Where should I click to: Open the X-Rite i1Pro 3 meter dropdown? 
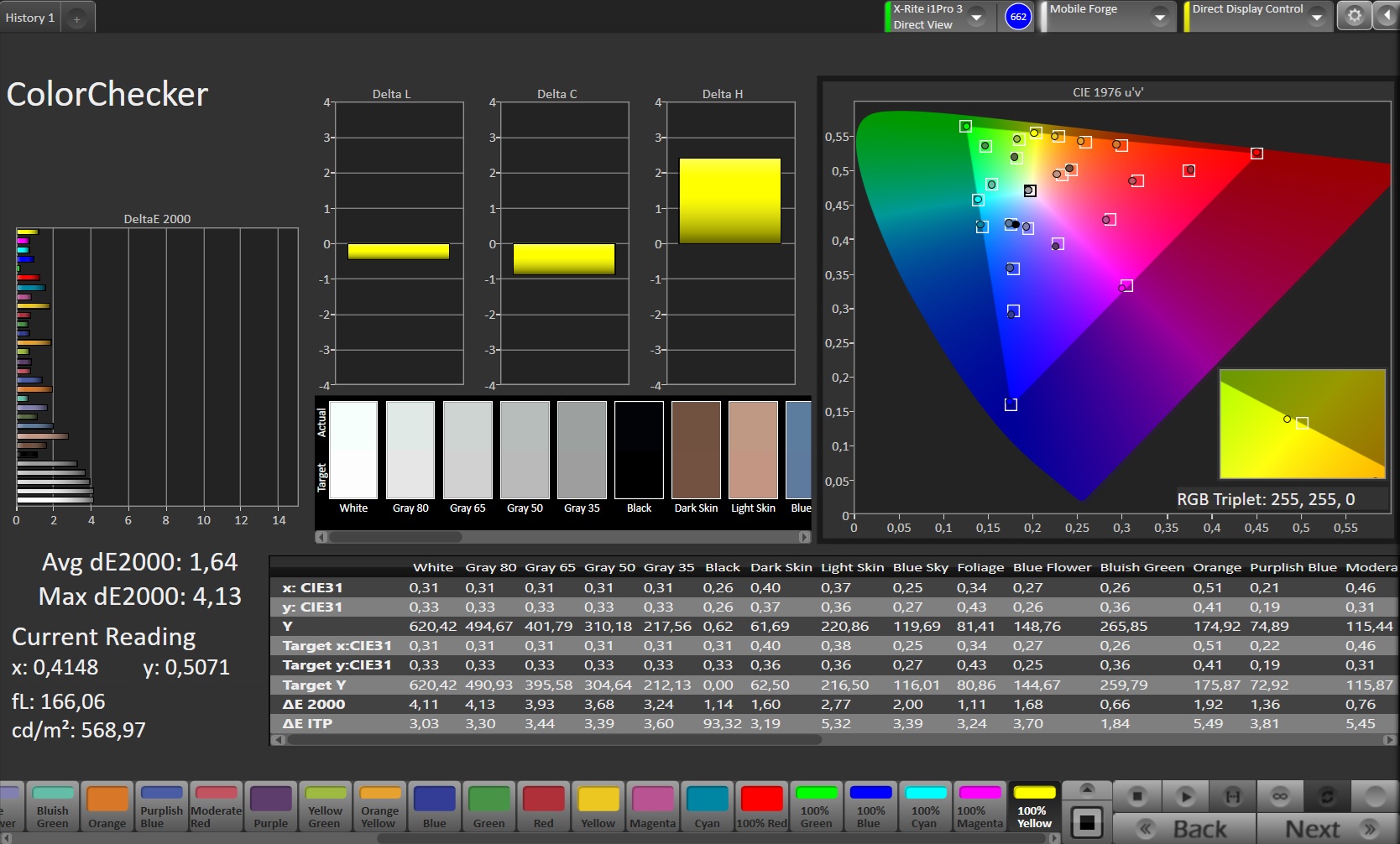976,17
